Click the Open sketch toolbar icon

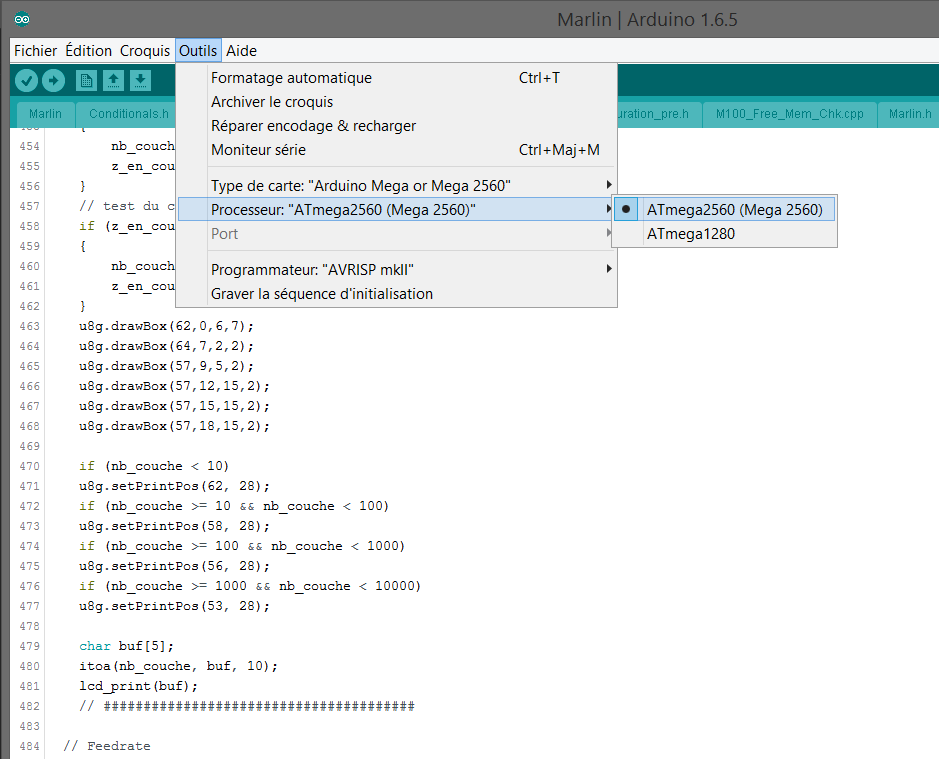(113, 80)
